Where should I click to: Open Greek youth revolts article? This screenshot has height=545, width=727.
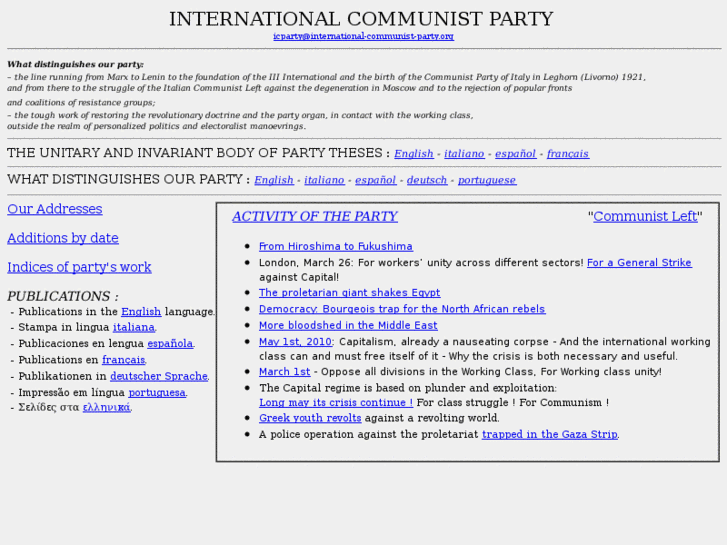(x=310, y=418)
